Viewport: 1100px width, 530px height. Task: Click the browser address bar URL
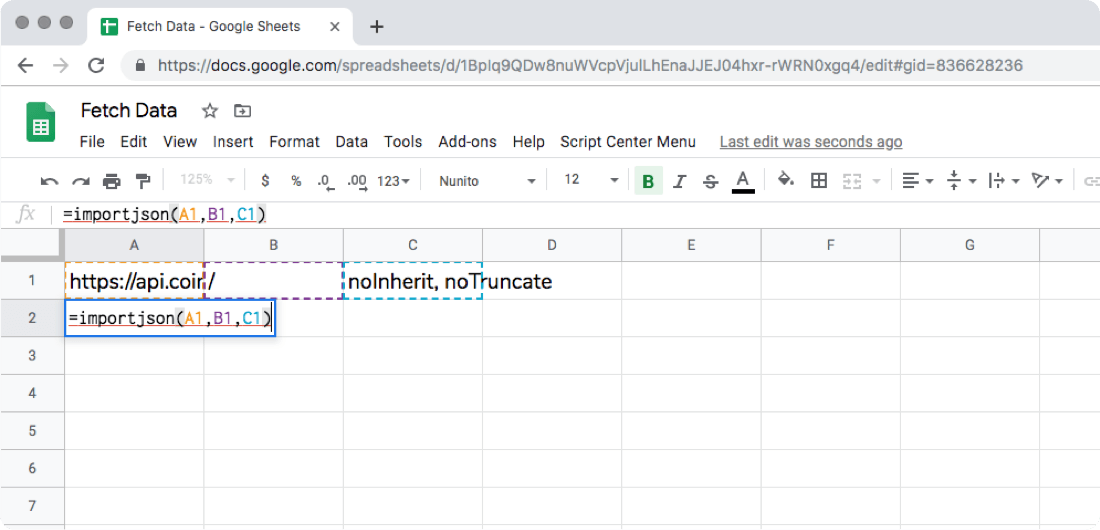tap(590, 65)
